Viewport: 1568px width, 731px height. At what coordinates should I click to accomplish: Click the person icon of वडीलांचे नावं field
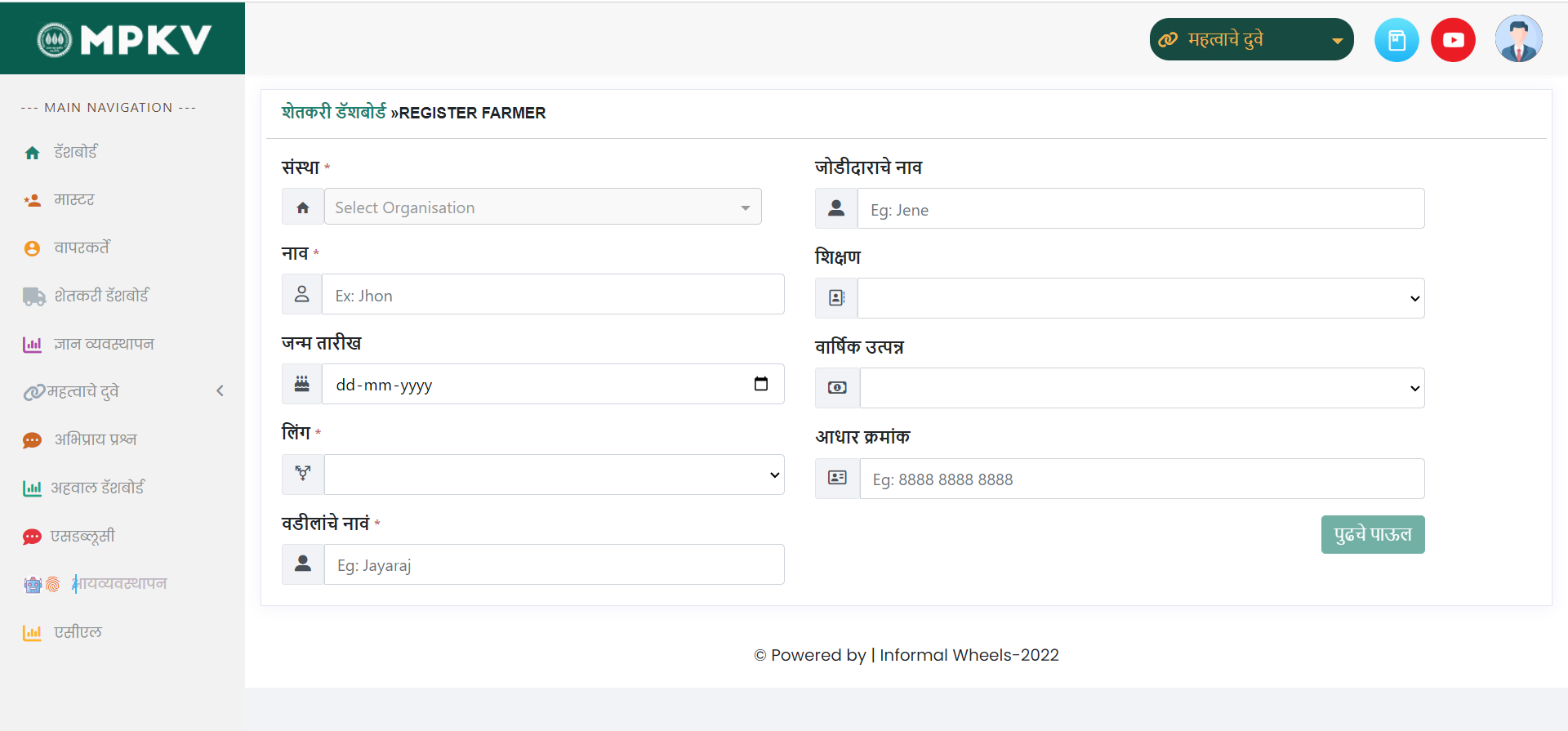click(303, 564)
